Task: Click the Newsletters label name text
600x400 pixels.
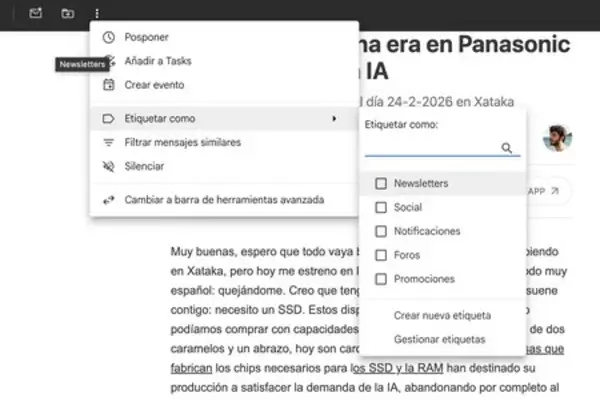Action: 421,183
